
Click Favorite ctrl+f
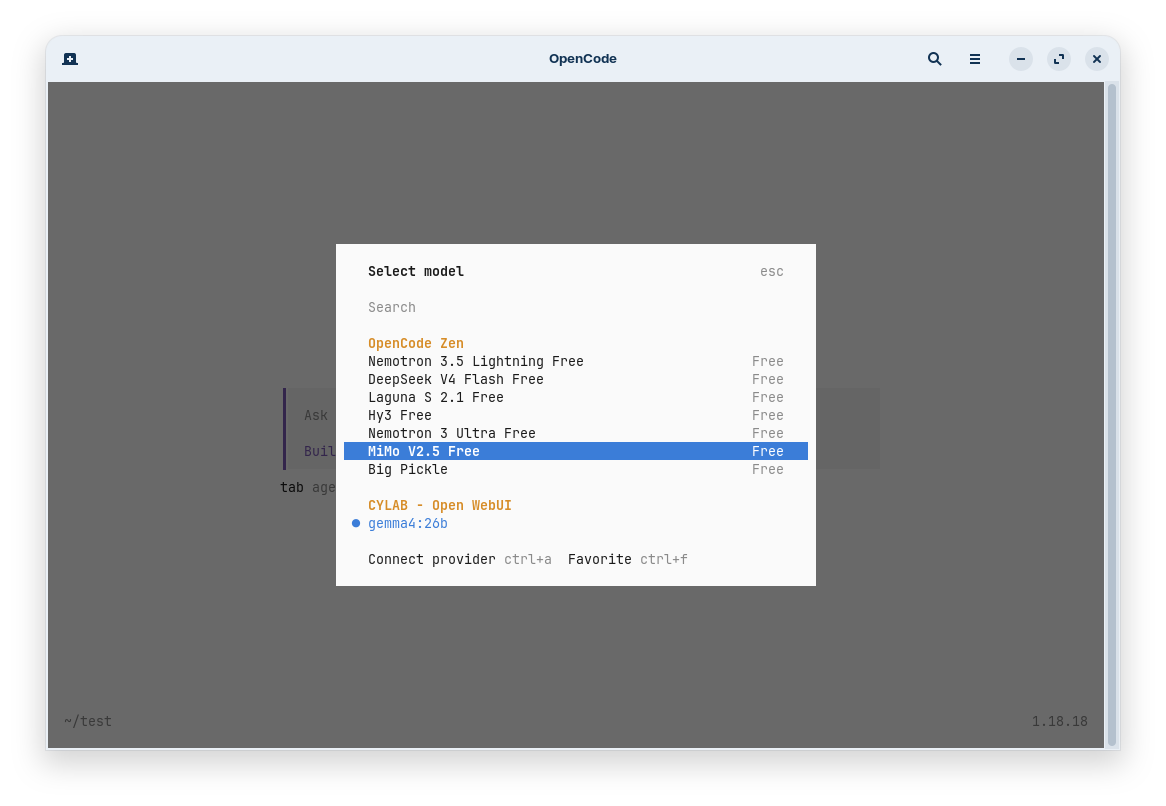point(628,559)
